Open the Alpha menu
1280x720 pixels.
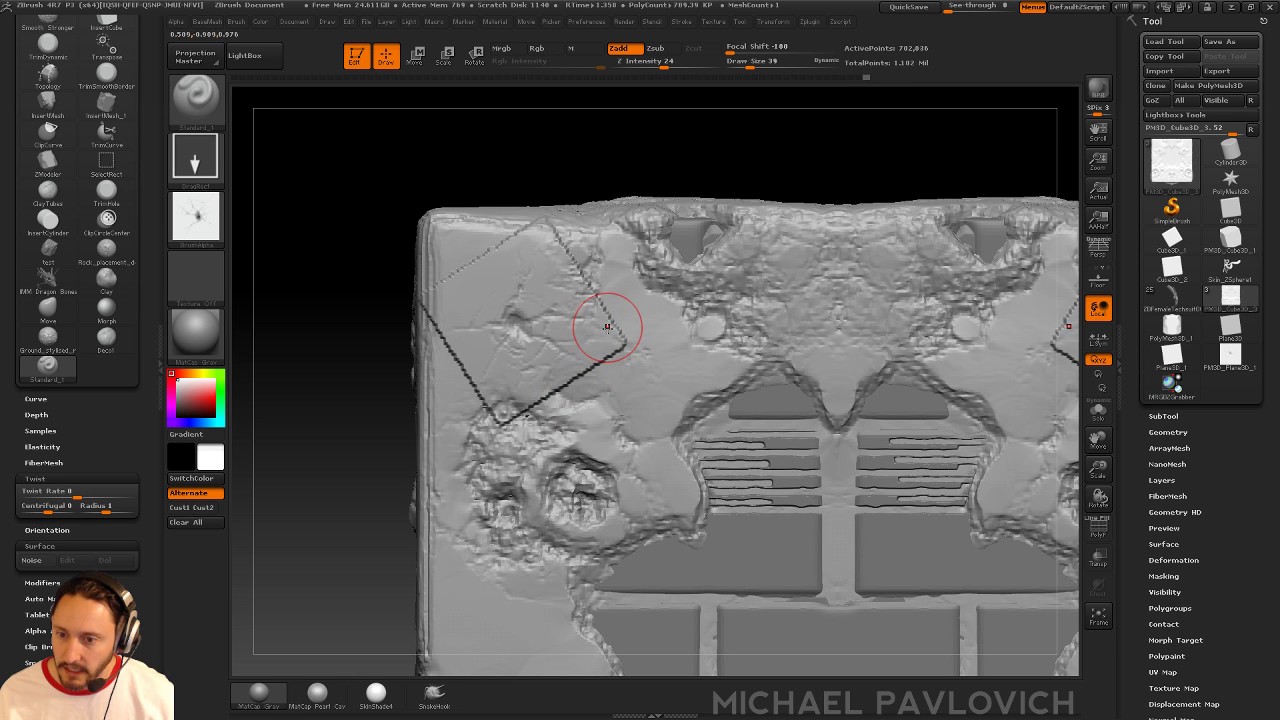176,21
